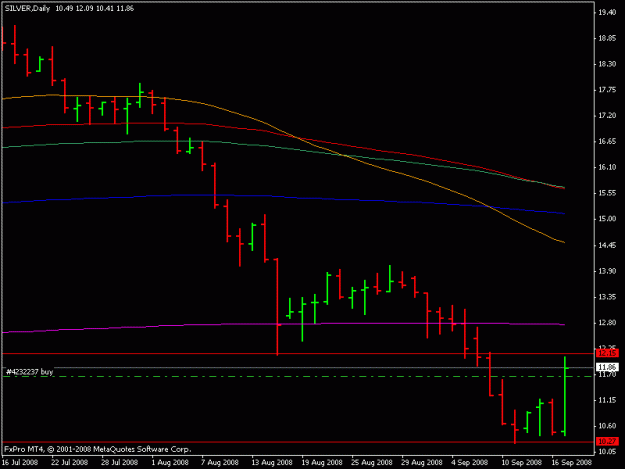The width and height of the screenshot is (625, 469).
Task: Click the 10 Sep 2008 date label
Action: (x=521, y=462)
